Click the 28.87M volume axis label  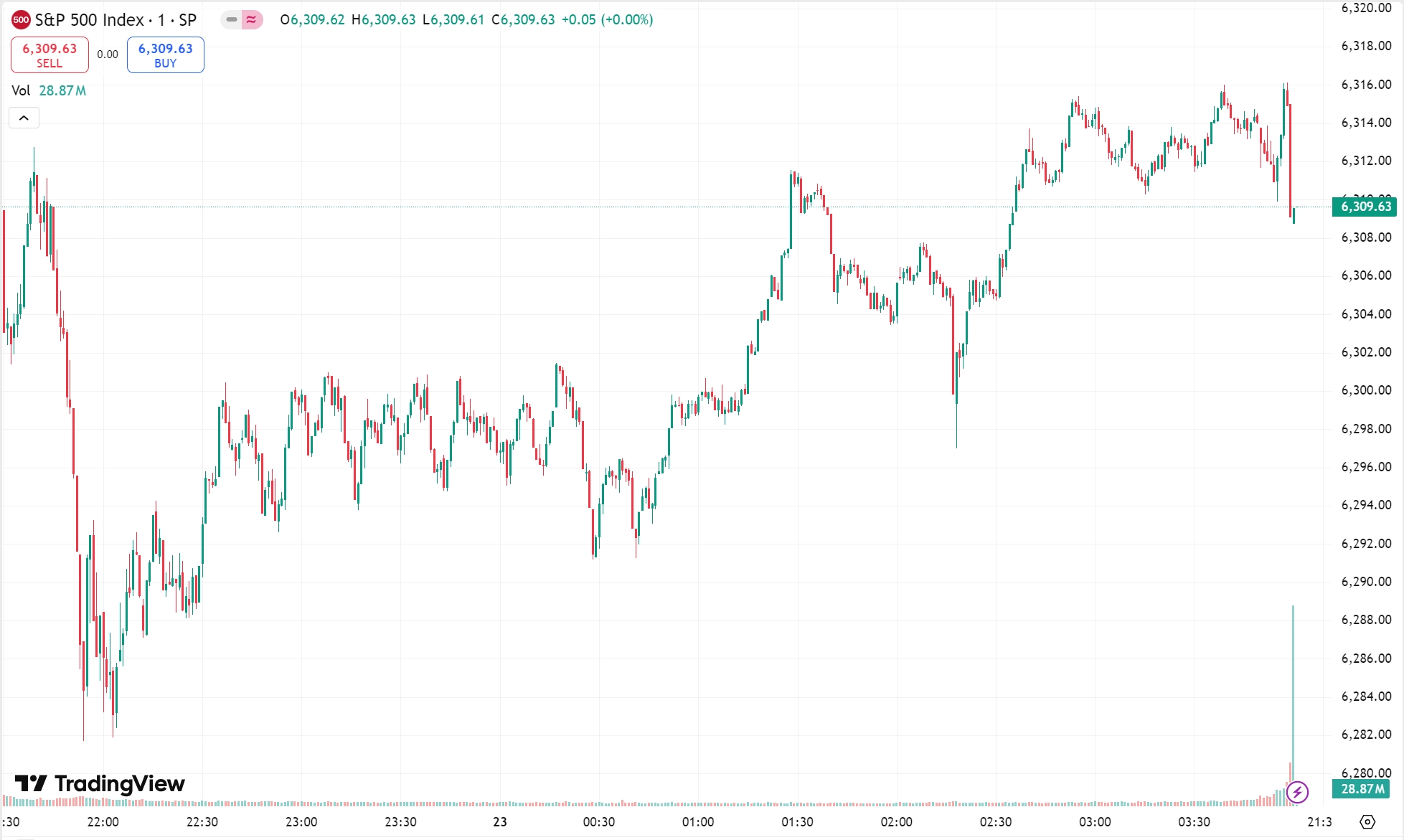1362,788
